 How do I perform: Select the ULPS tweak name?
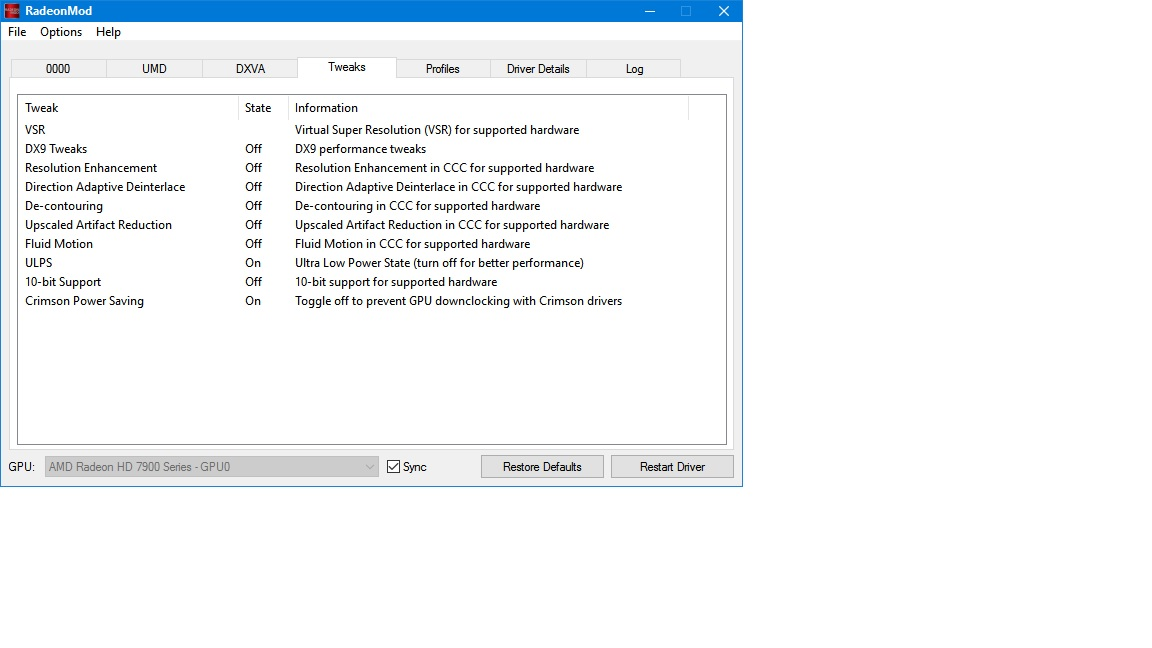pyautogui.click(x=39, y=263)
